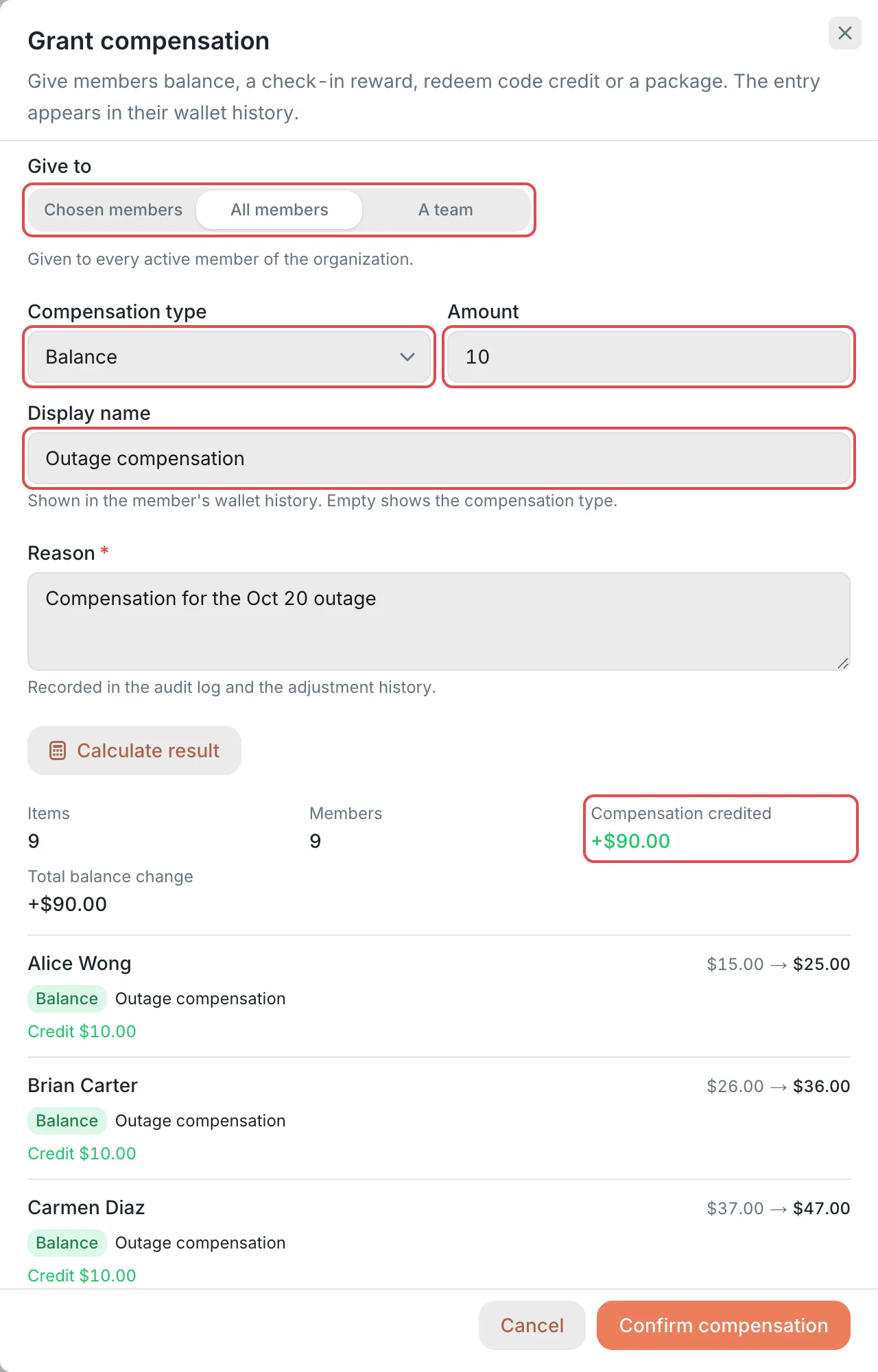
Task: Edit the Display name field
Action: click(439, 458)
